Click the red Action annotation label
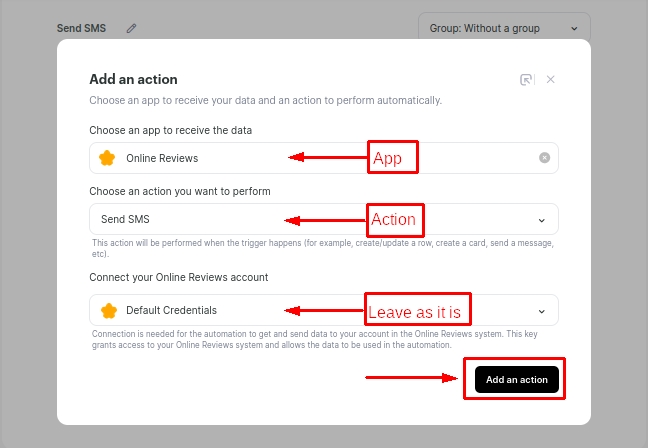The height and width of the screenshot is (448, 648). point(393,219)
